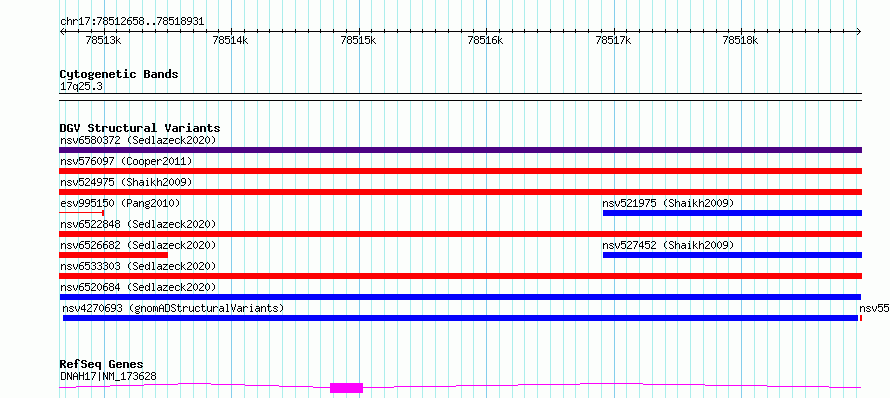Image resolution: width=890 pixels, height=398 pixels.
Task: Click the nsv6580372 (Sedlazeck2020) variant label
Action: (x=138, y=140)
